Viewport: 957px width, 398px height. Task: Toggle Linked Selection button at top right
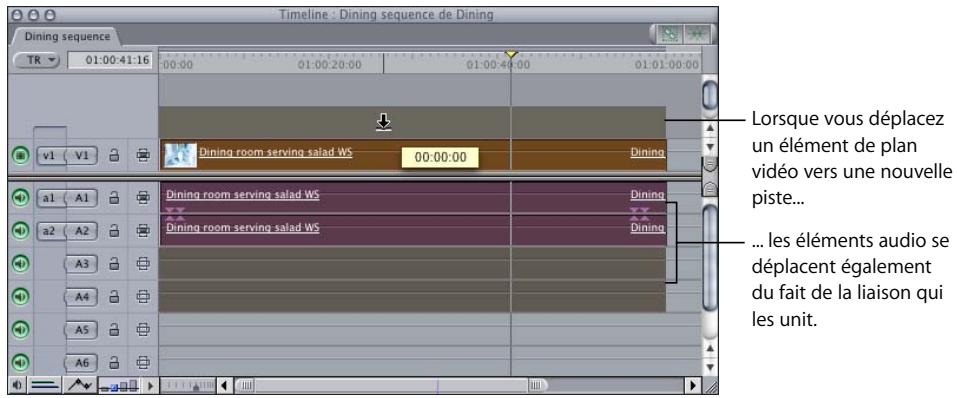click(x=670, y=35)
